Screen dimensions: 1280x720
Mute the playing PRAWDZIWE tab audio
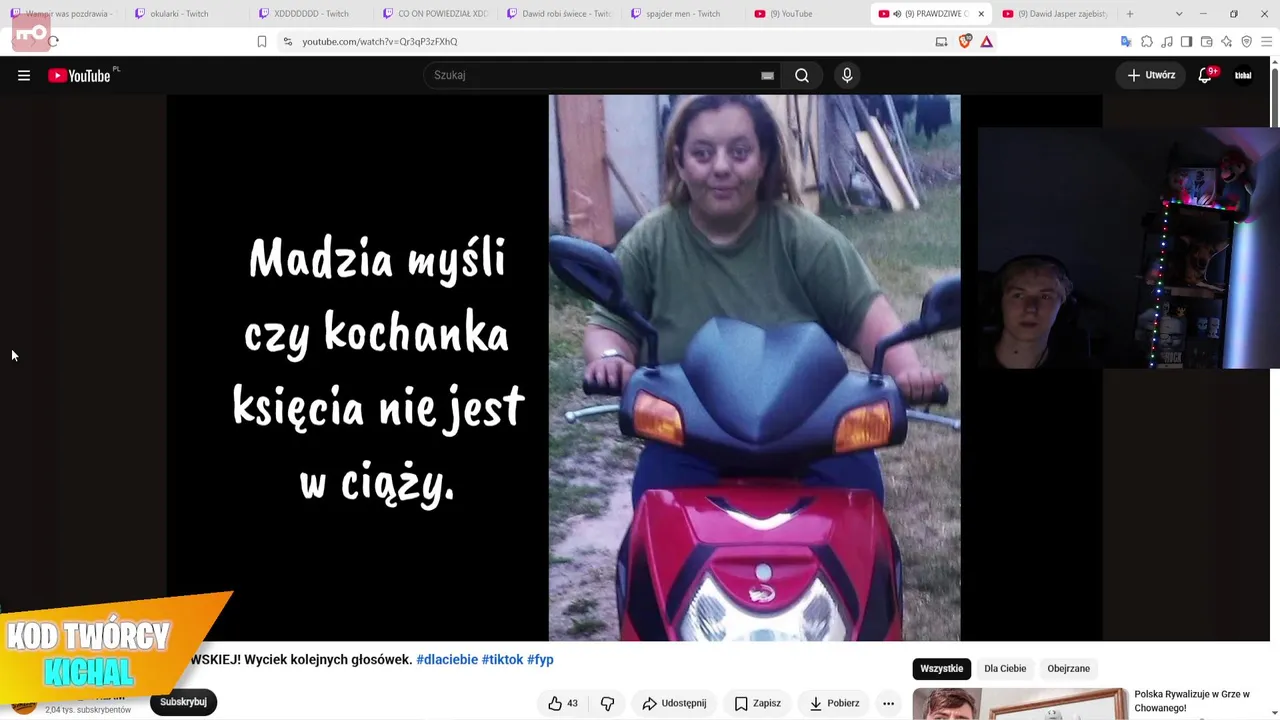tap(897, 14)
